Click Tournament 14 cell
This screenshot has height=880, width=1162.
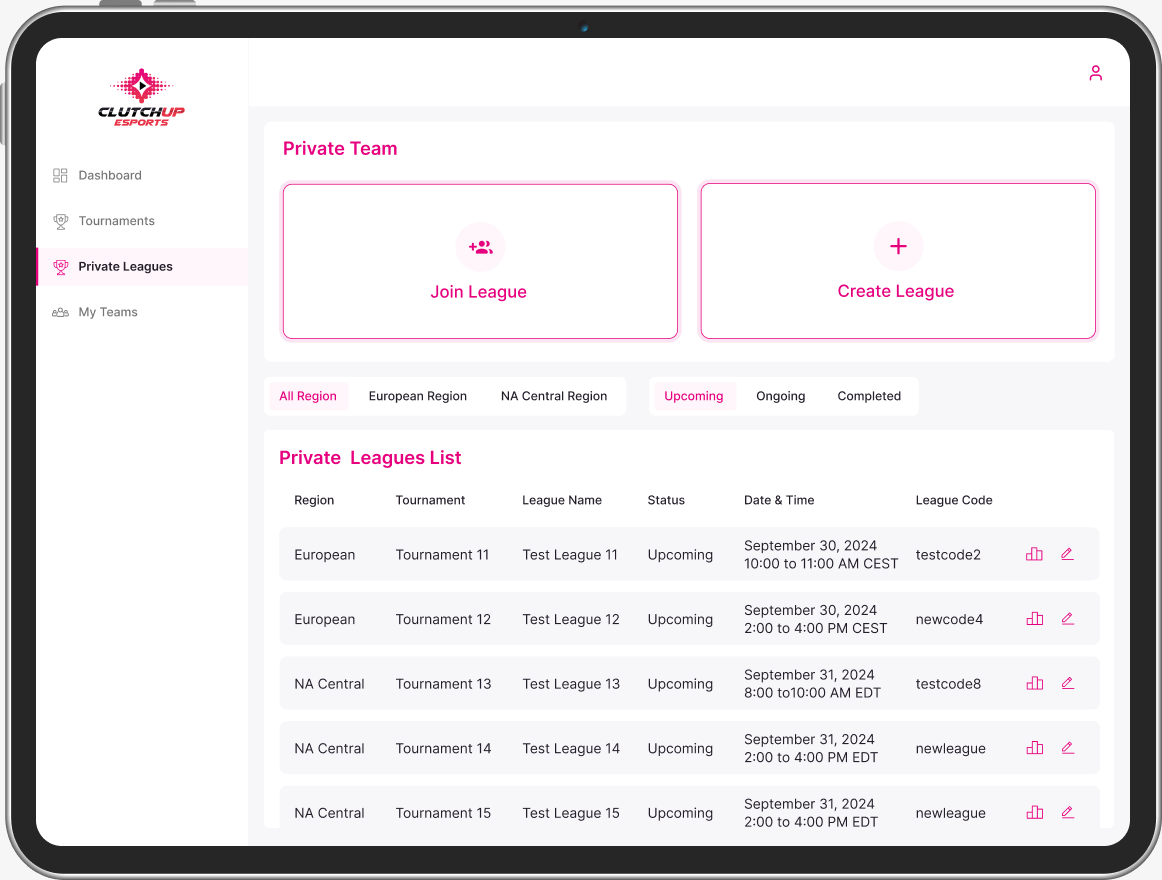pos(443,748)
